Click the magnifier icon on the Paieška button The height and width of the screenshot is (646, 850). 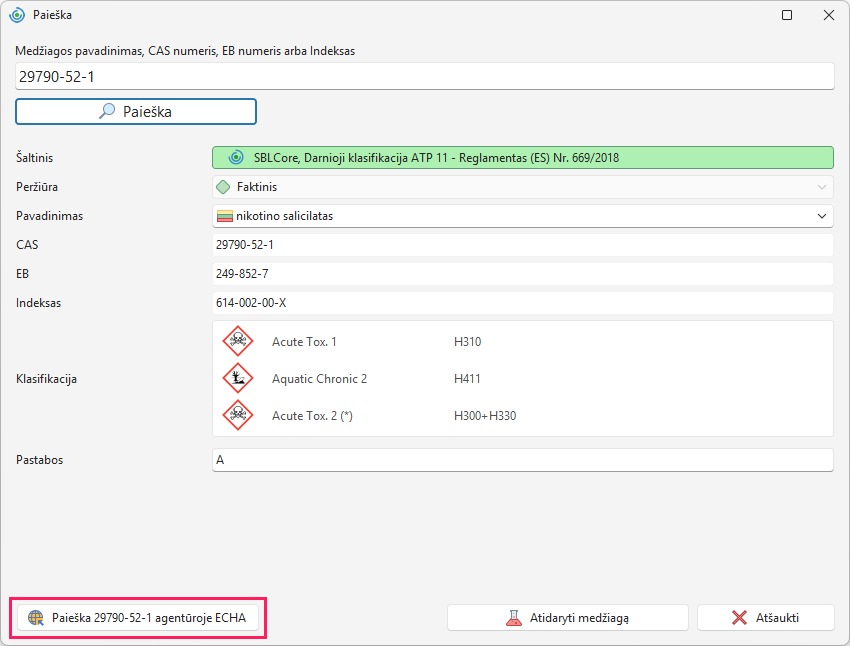tap(107, 111)
